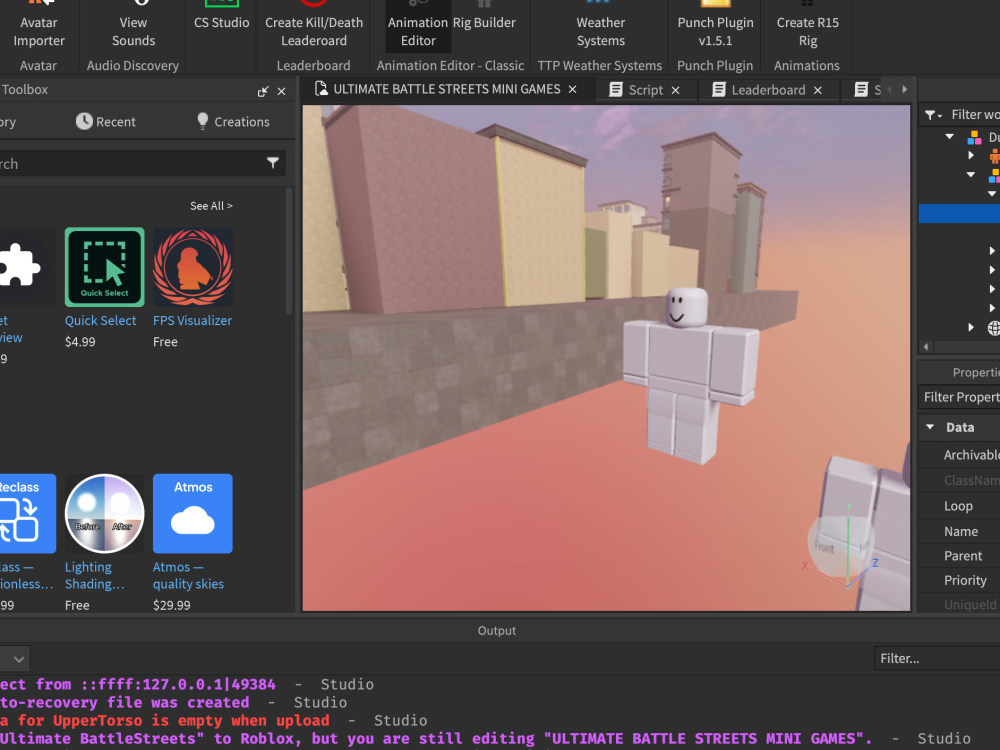Select the Priority property row

959,580
